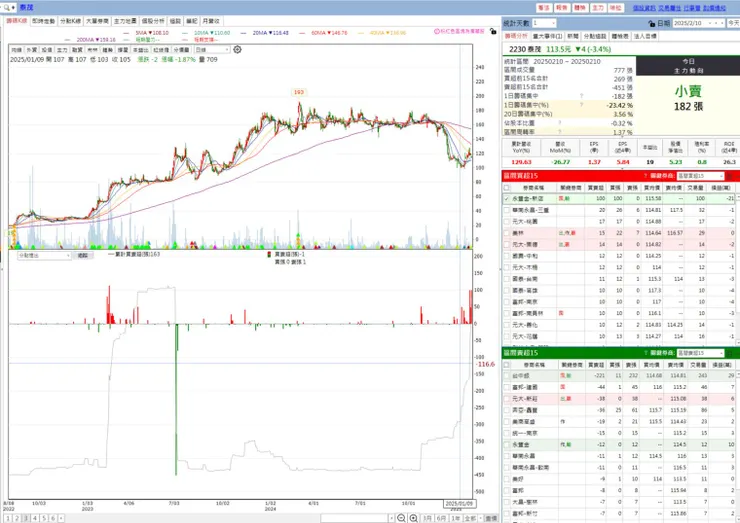
Task: Click red 主力 button in top bar
Action: (598, 8)
